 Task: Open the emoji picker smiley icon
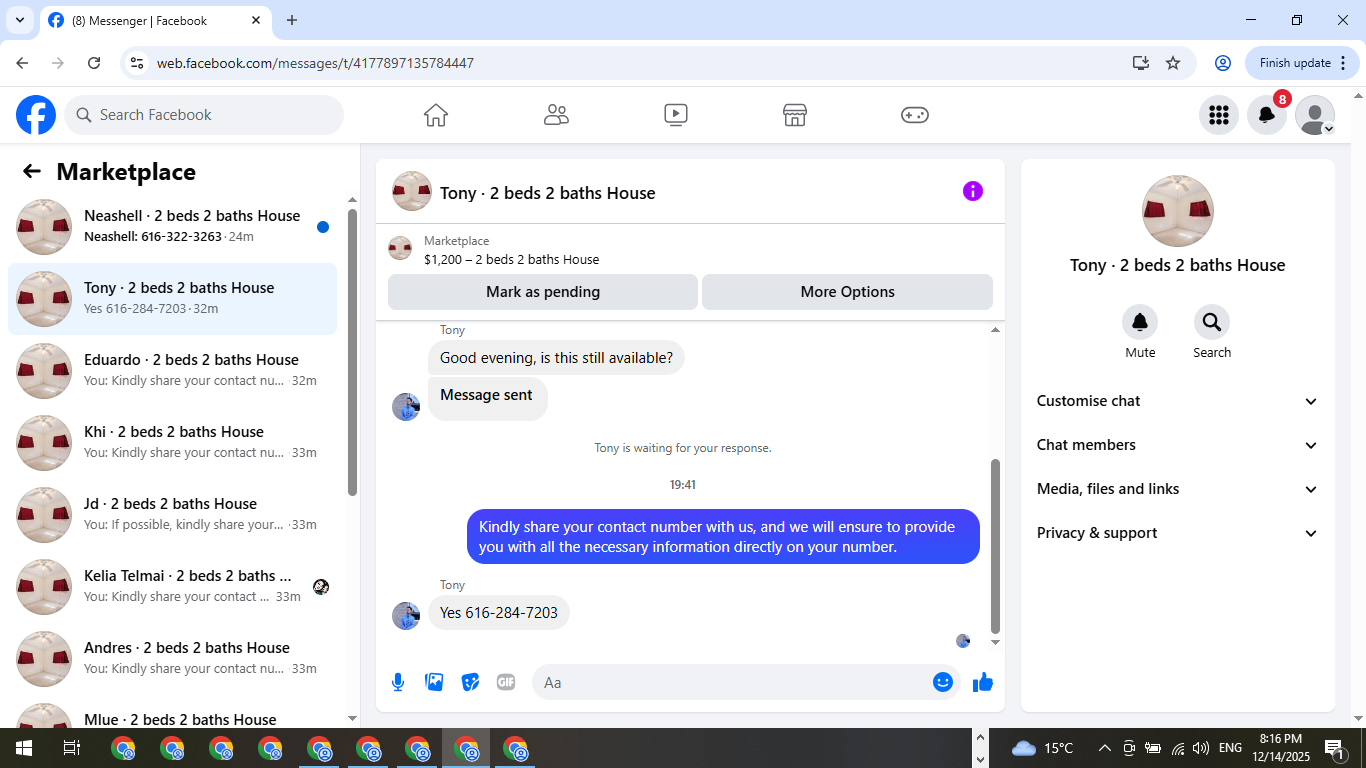pos(942,682)
